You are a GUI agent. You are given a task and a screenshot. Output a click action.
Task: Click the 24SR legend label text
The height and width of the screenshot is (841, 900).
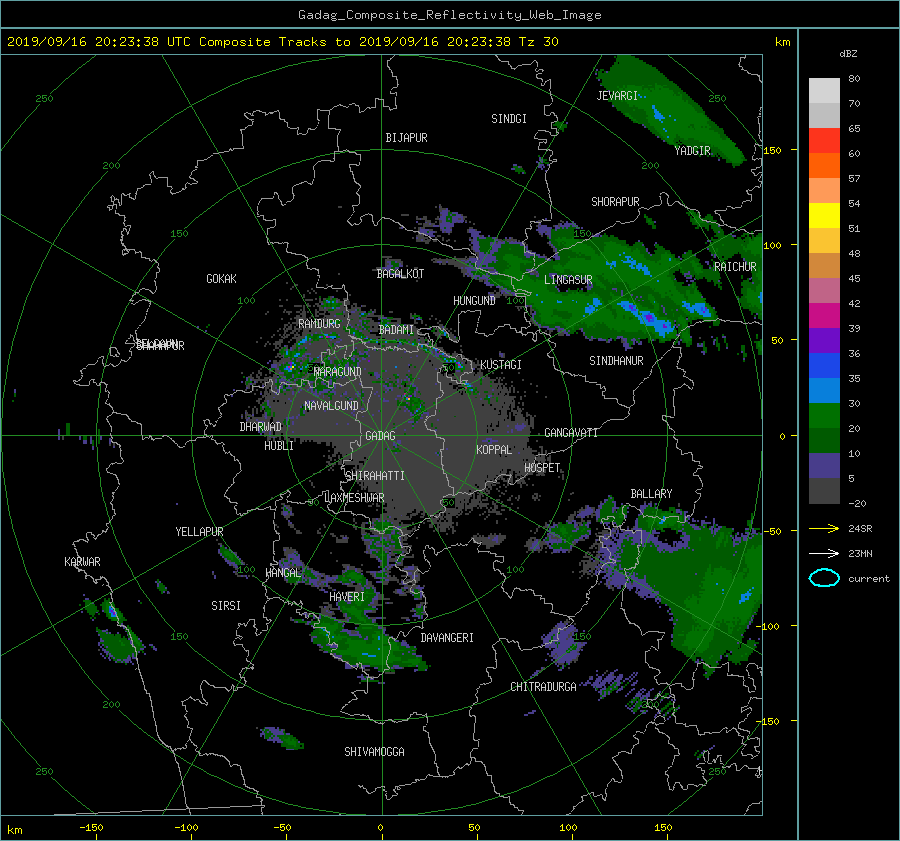pos(860,529)
